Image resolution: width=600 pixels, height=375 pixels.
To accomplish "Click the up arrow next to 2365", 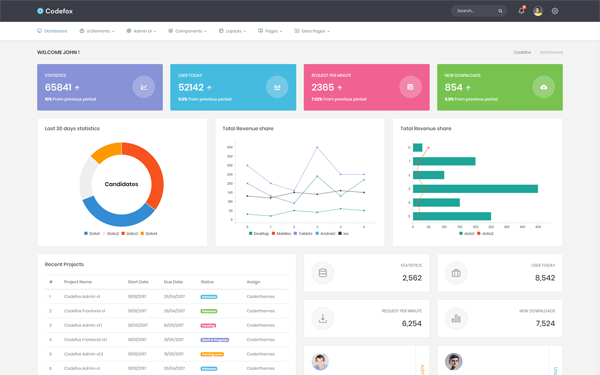I will 340,88.
